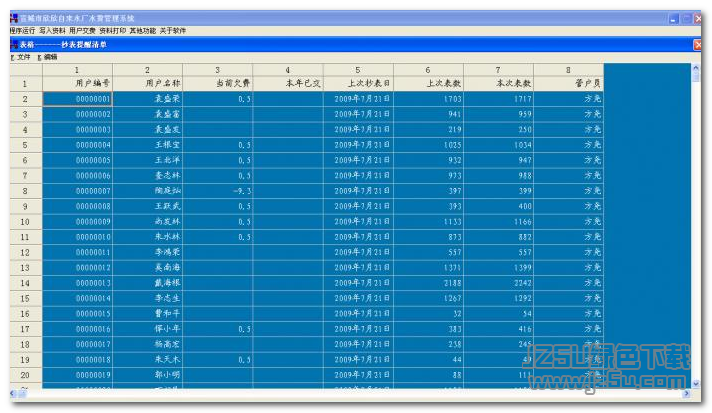Select the 上次抄表日 header cell
The image size is (712, 413).
coord(358,84)
